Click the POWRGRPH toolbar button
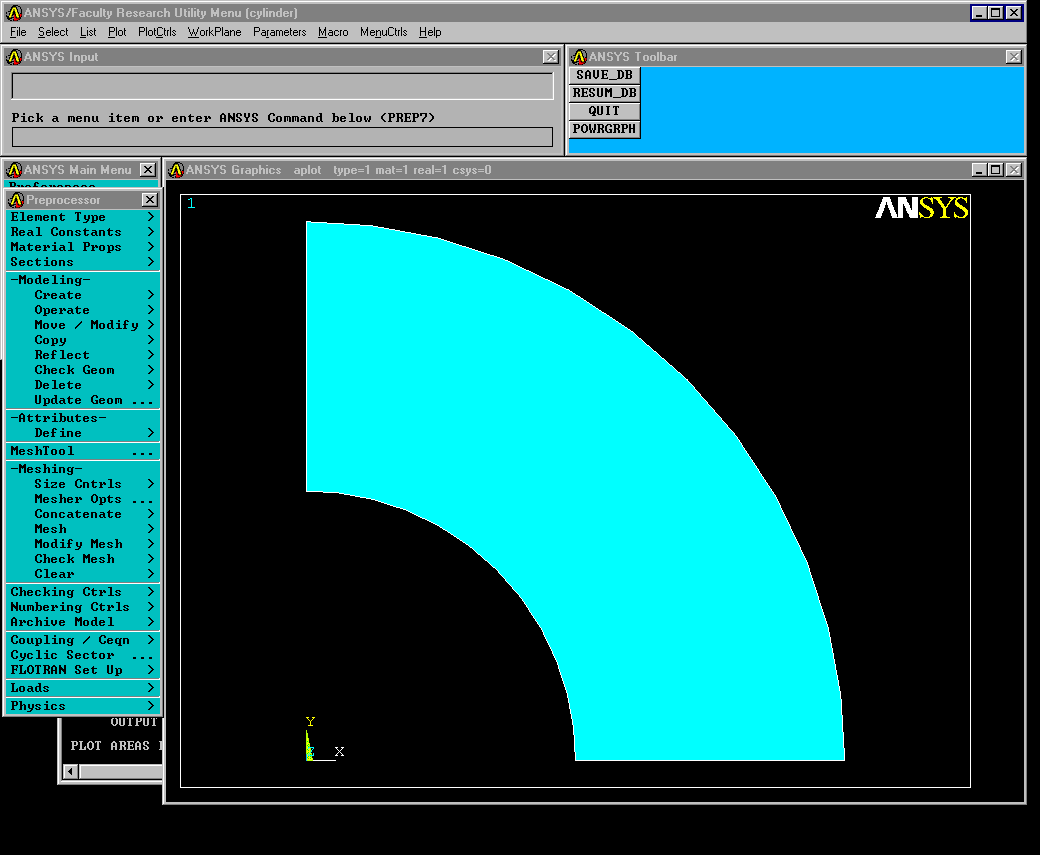Viewport: 1040px width, 855px height. (x=604, y=129)
